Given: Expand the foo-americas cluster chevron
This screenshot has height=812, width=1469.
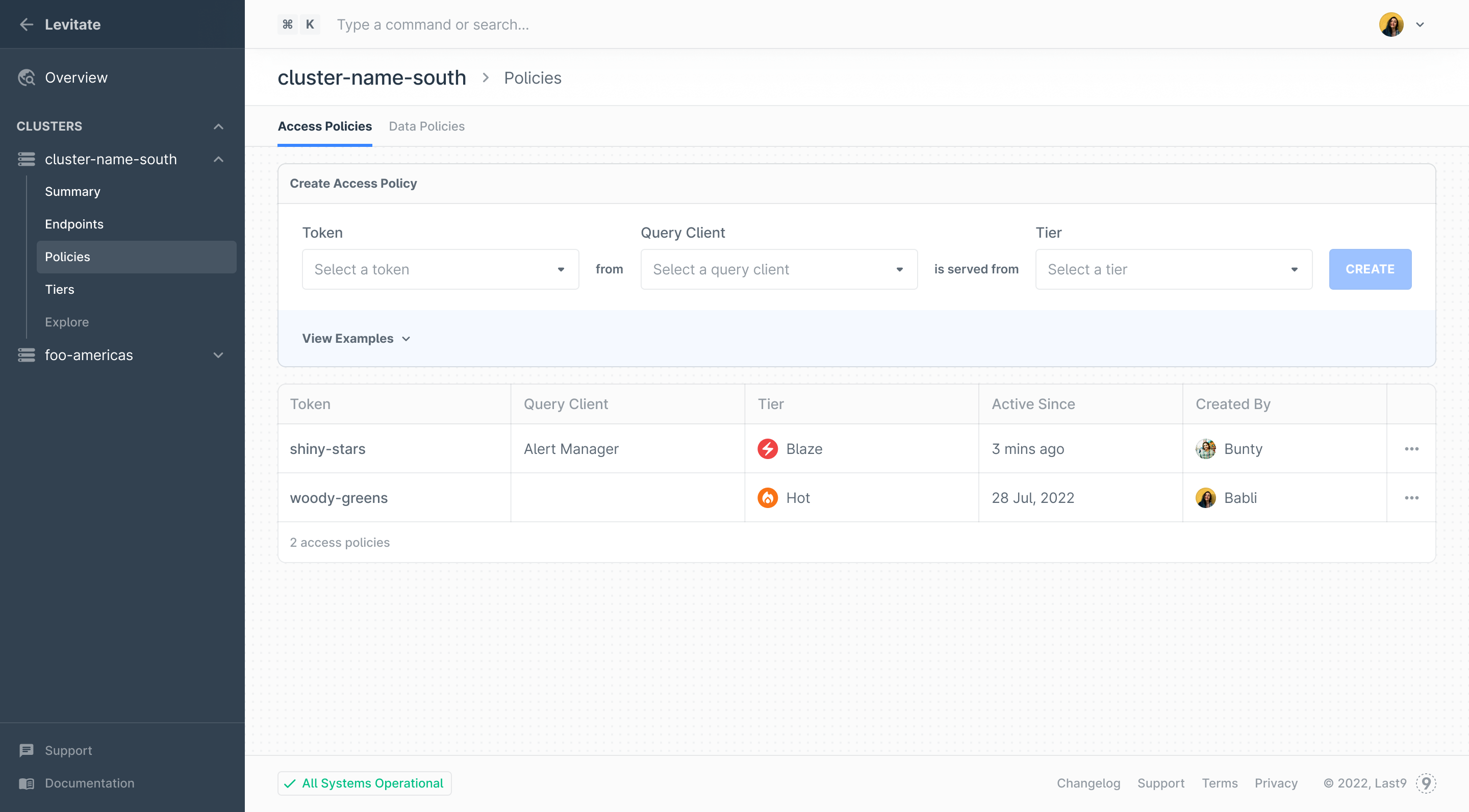Looking at the screenshot, I should point(218,355).
